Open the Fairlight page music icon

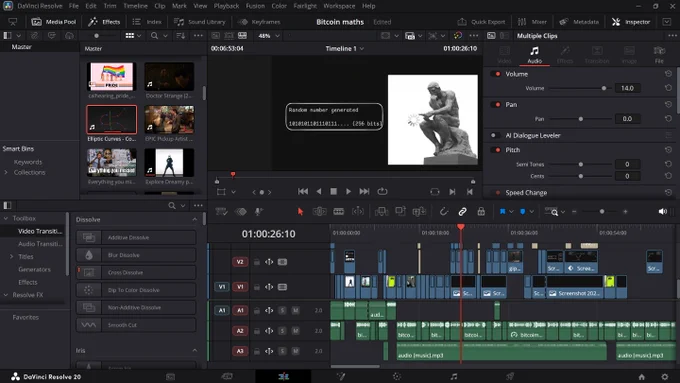454,376
